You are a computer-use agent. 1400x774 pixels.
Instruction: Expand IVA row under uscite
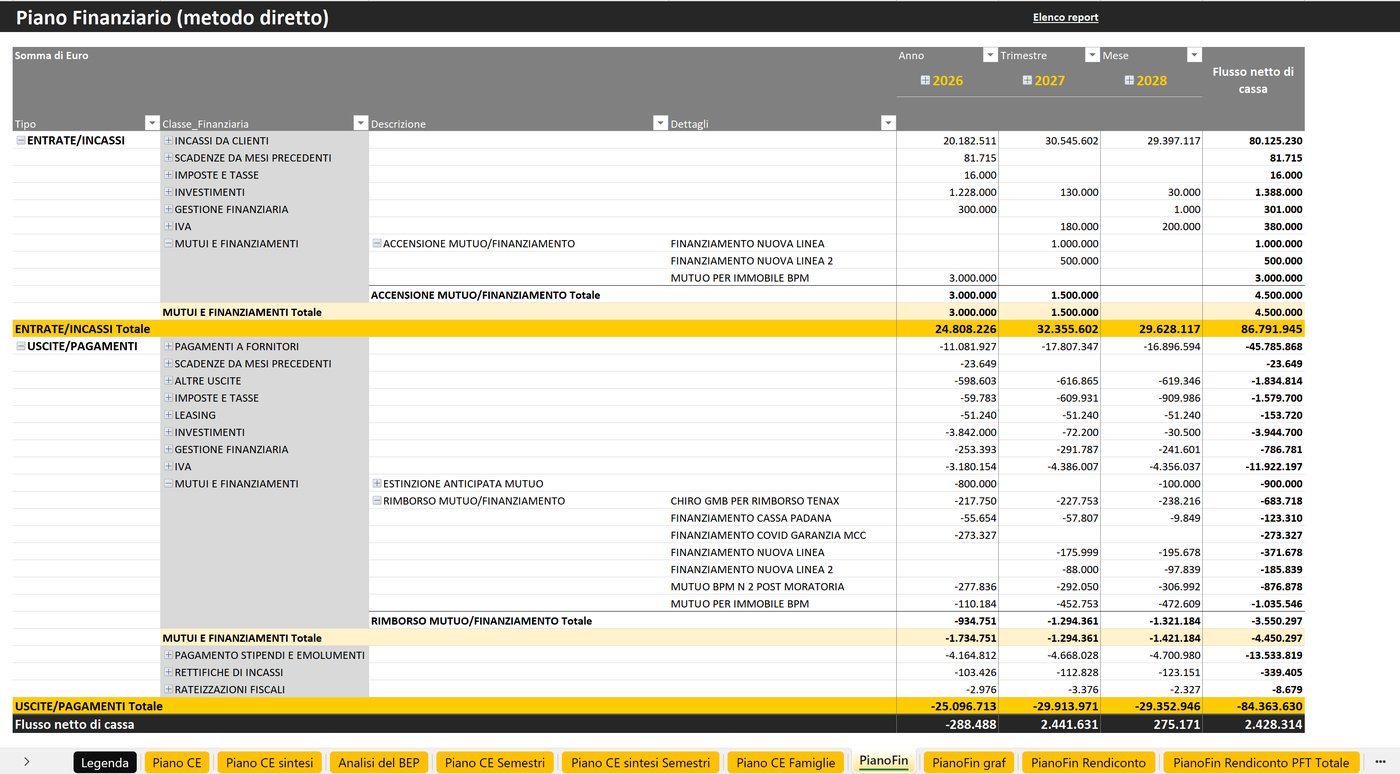(x=169, y=466)
